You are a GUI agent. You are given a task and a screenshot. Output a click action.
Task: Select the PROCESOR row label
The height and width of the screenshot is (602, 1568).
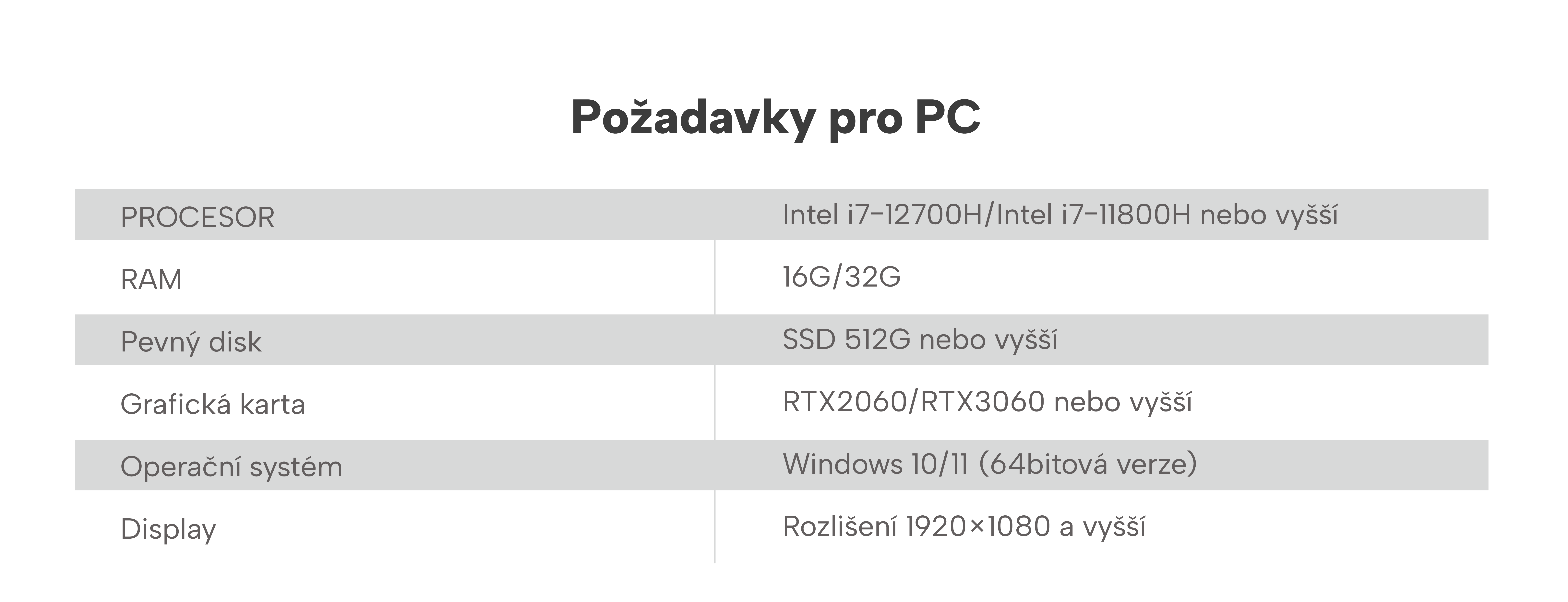197,217
